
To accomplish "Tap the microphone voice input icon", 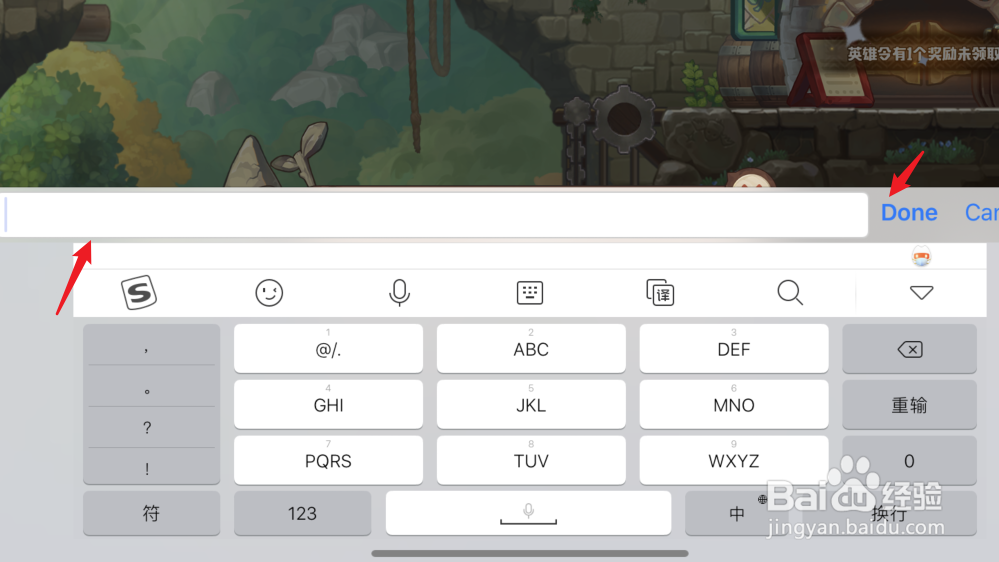I will tap(399, 292).
